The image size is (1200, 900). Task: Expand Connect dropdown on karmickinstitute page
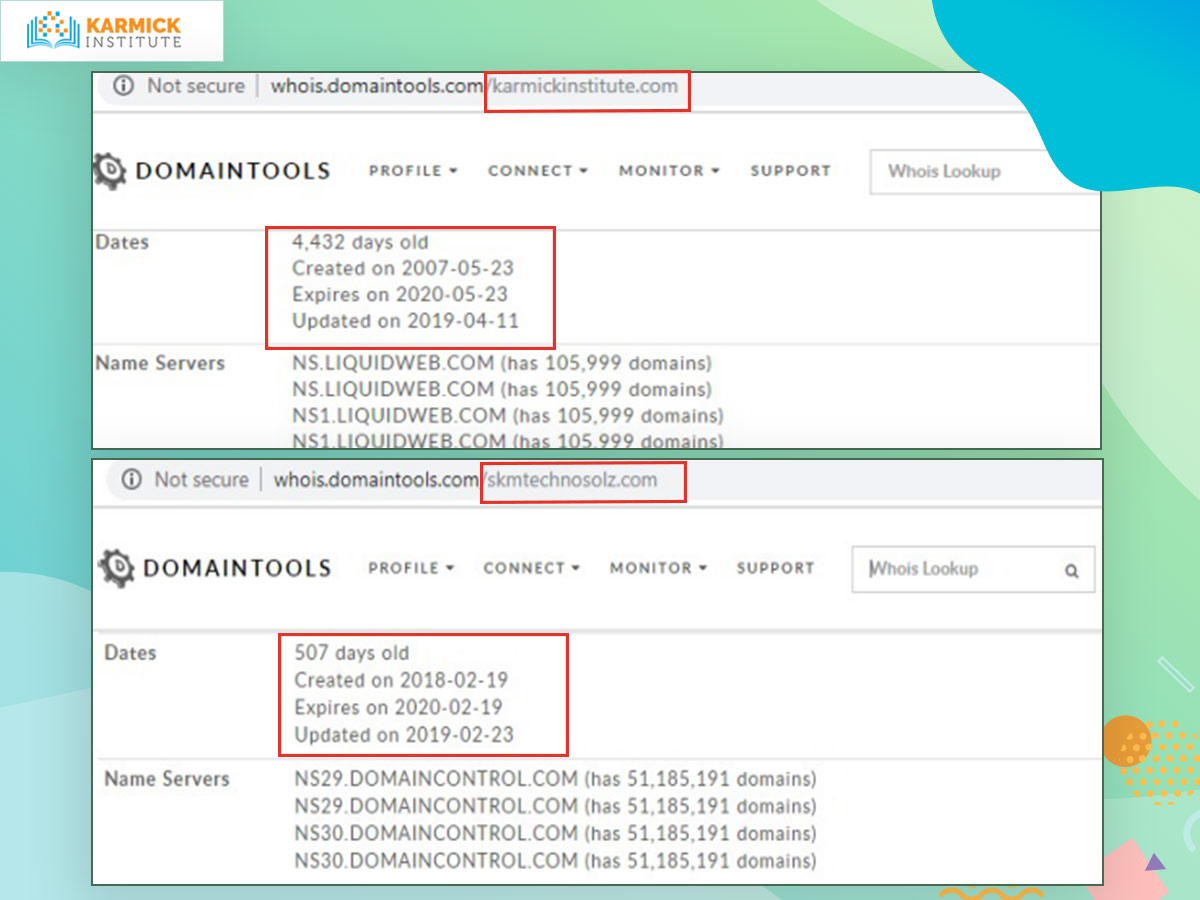[537, 171]
